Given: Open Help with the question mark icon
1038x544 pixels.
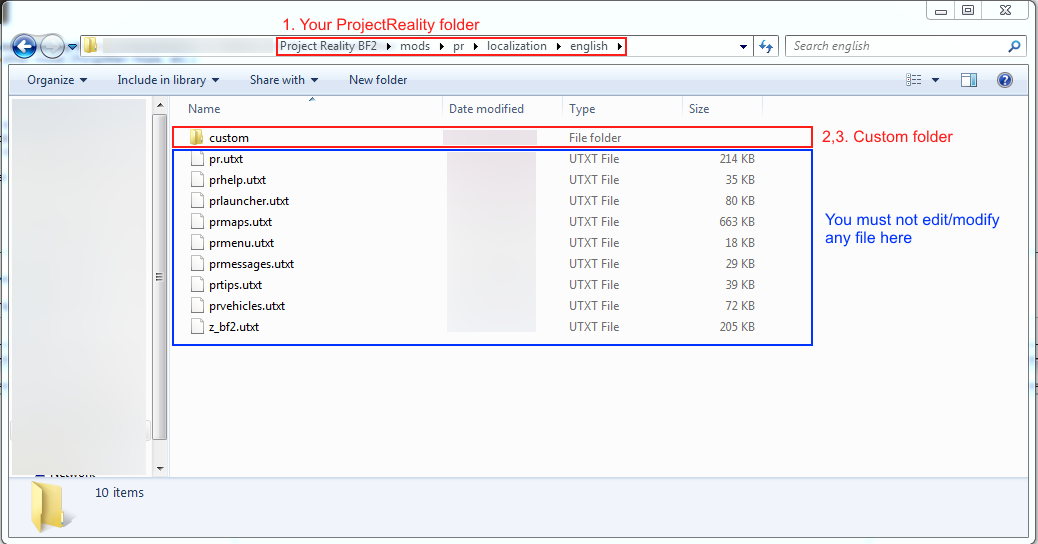Looking at the screenshot, I should (x=1005, y=80).
